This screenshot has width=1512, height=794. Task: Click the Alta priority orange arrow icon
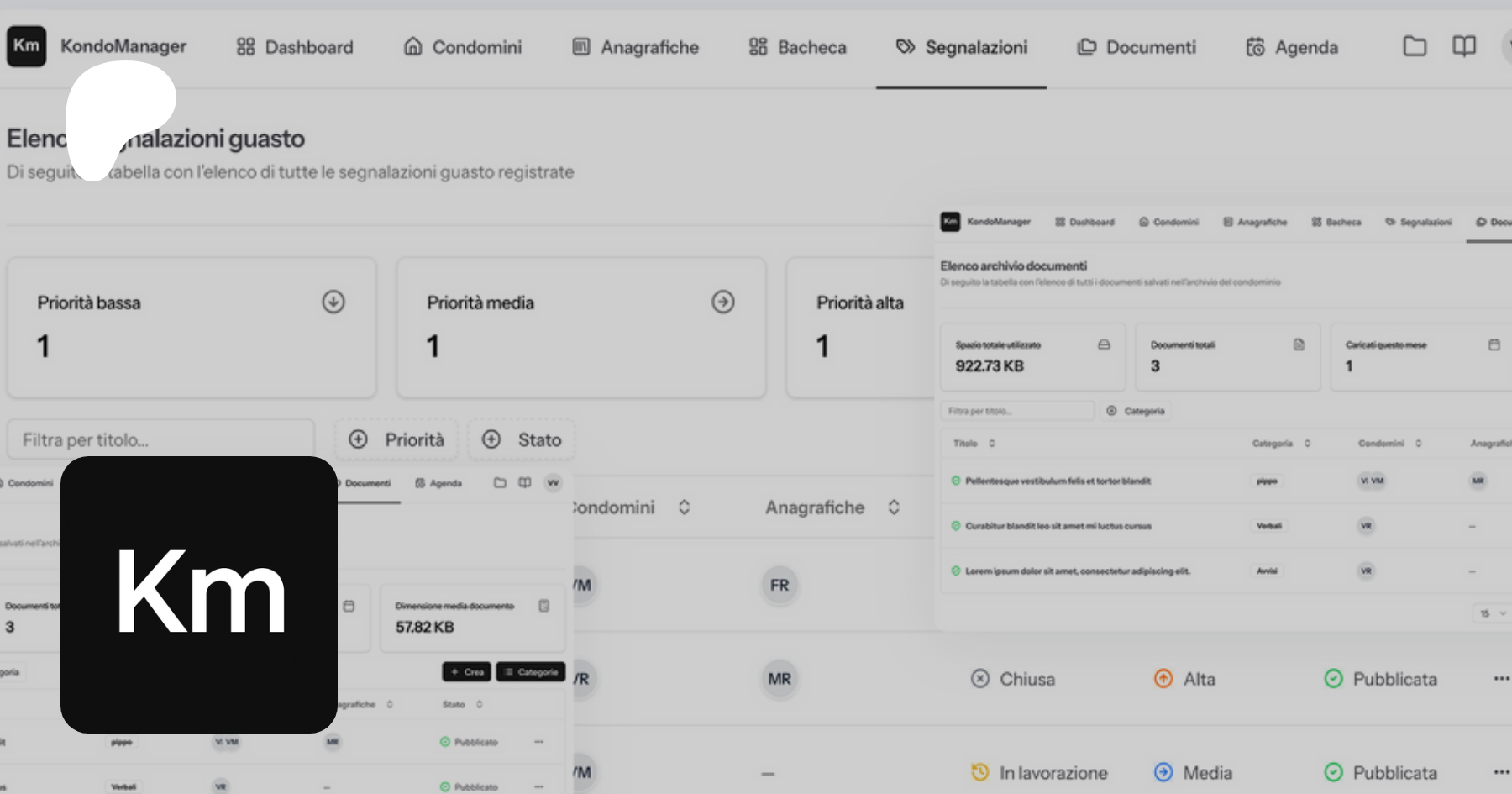1163,678
